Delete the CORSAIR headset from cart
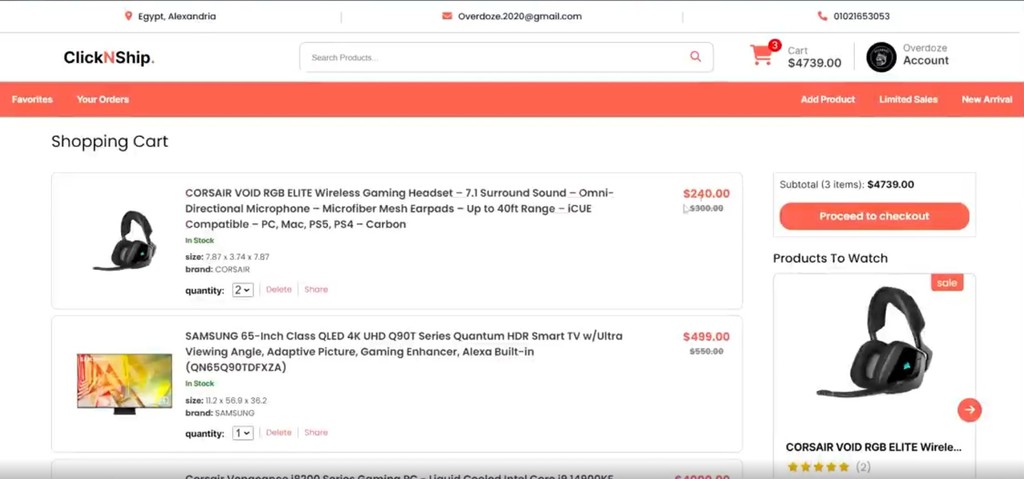 279,289
